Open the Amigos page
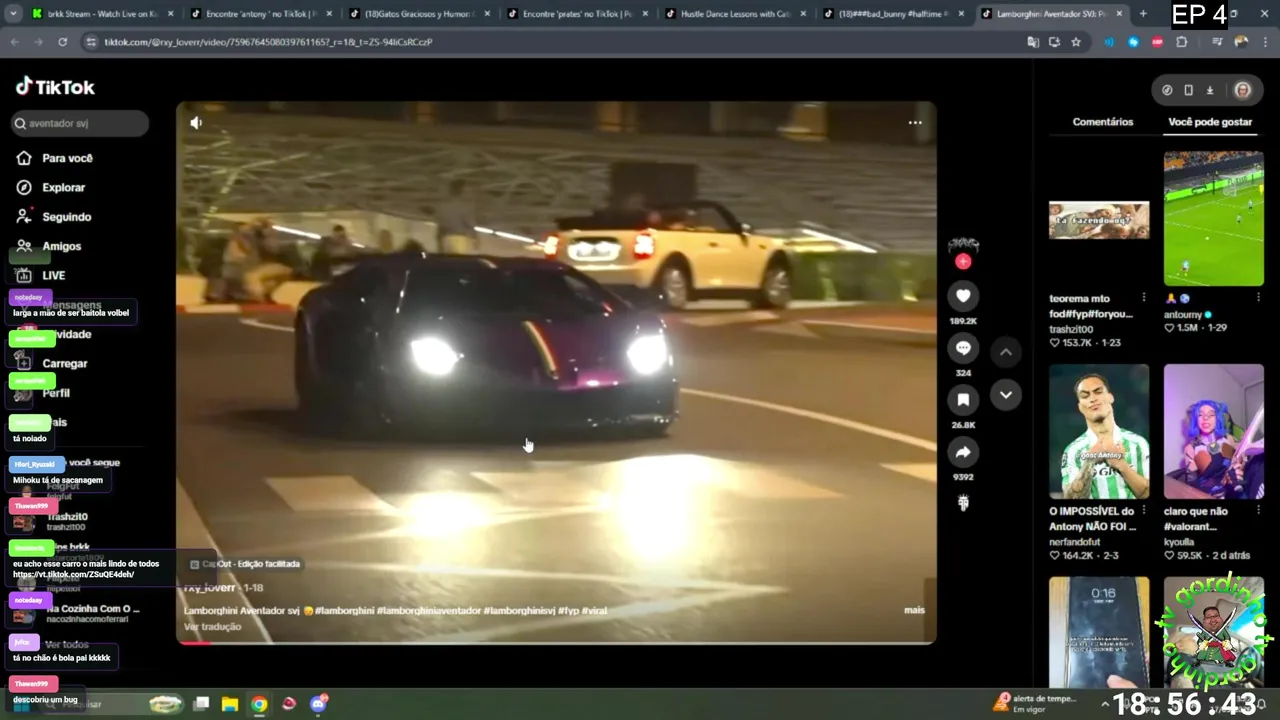 (61, 246)
